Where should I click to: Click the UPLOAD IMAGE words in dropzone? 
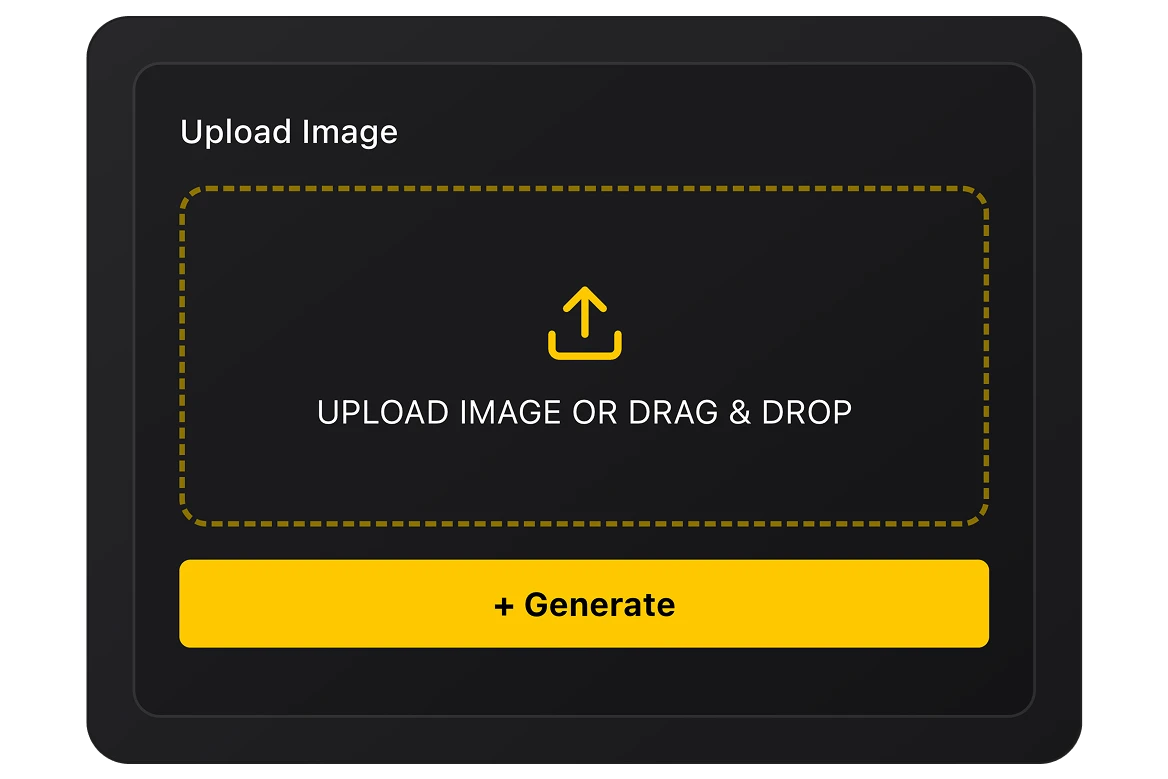[x=439, y=413]
